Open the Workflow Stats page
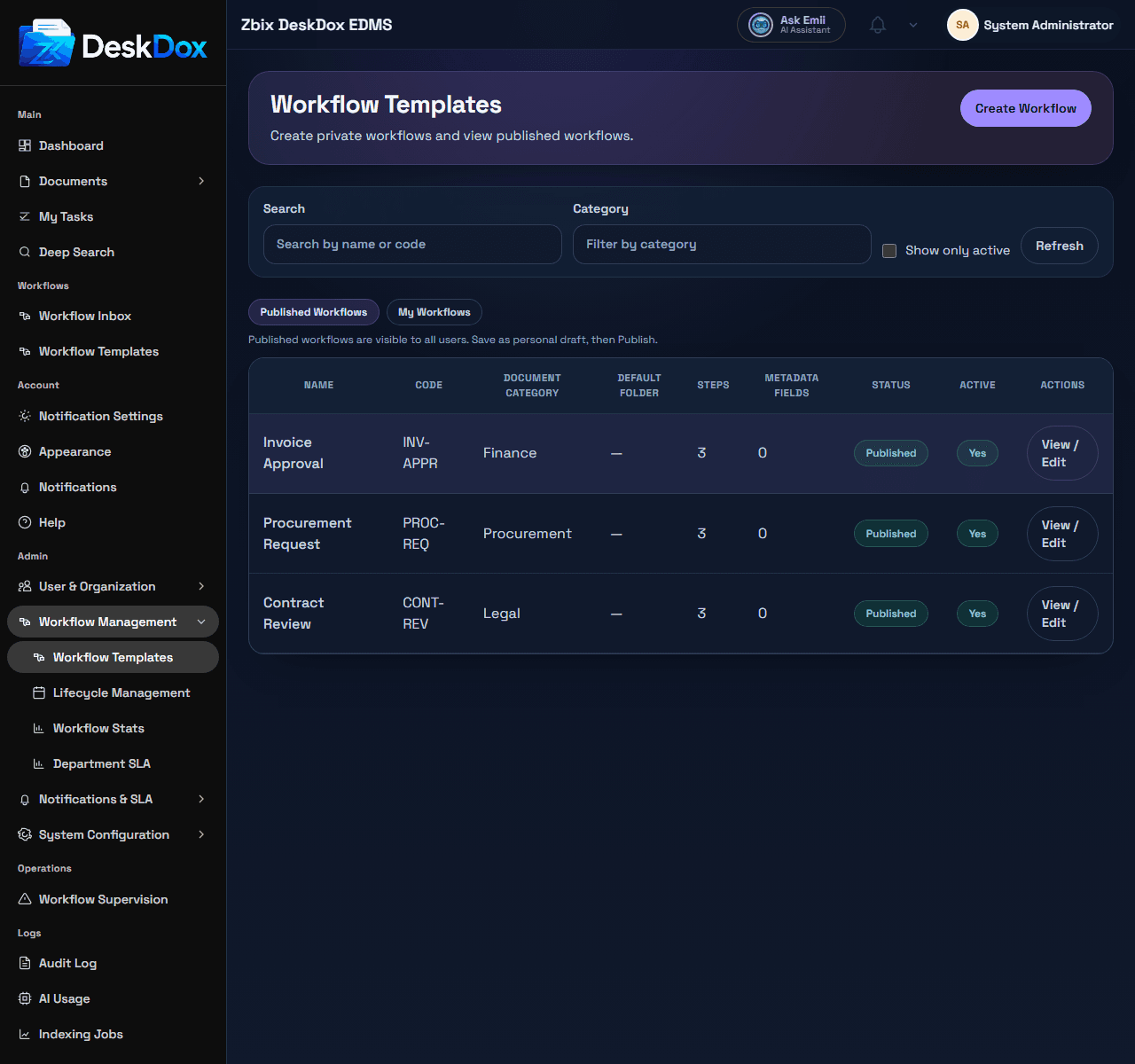This screenshot has width=1135, height=1064. click(113, 728)
